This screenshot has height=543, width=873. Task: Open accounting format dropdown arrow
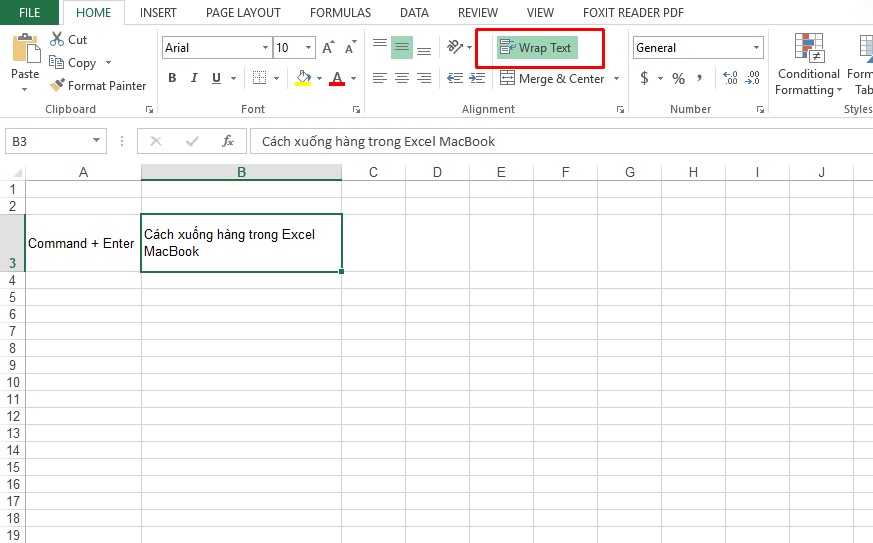pos(660,78)
